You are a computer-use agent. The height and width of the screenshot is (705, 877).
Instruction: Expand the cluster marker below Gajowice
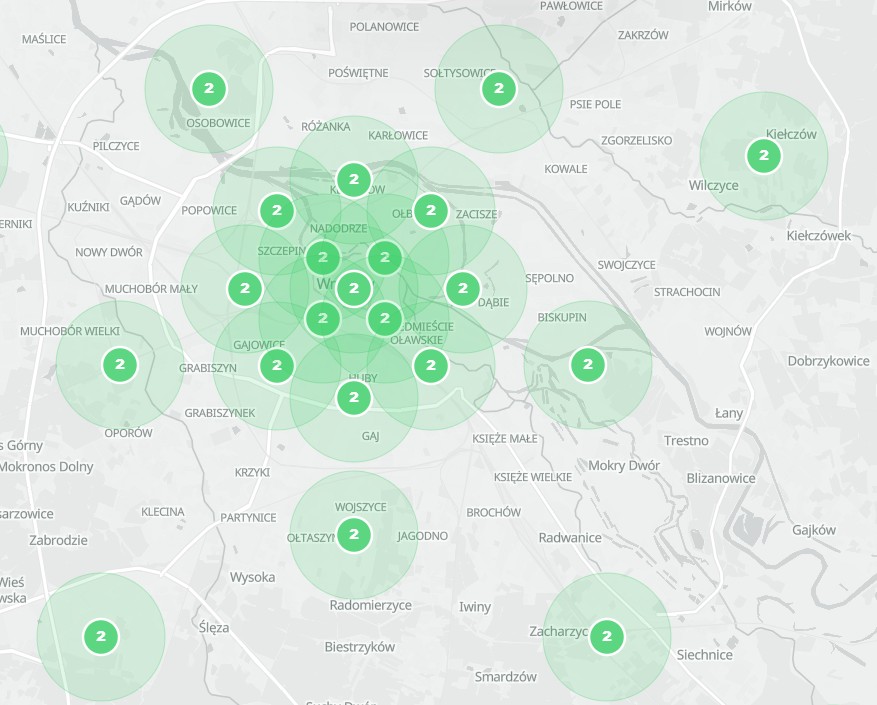click(x=276, y=366)
